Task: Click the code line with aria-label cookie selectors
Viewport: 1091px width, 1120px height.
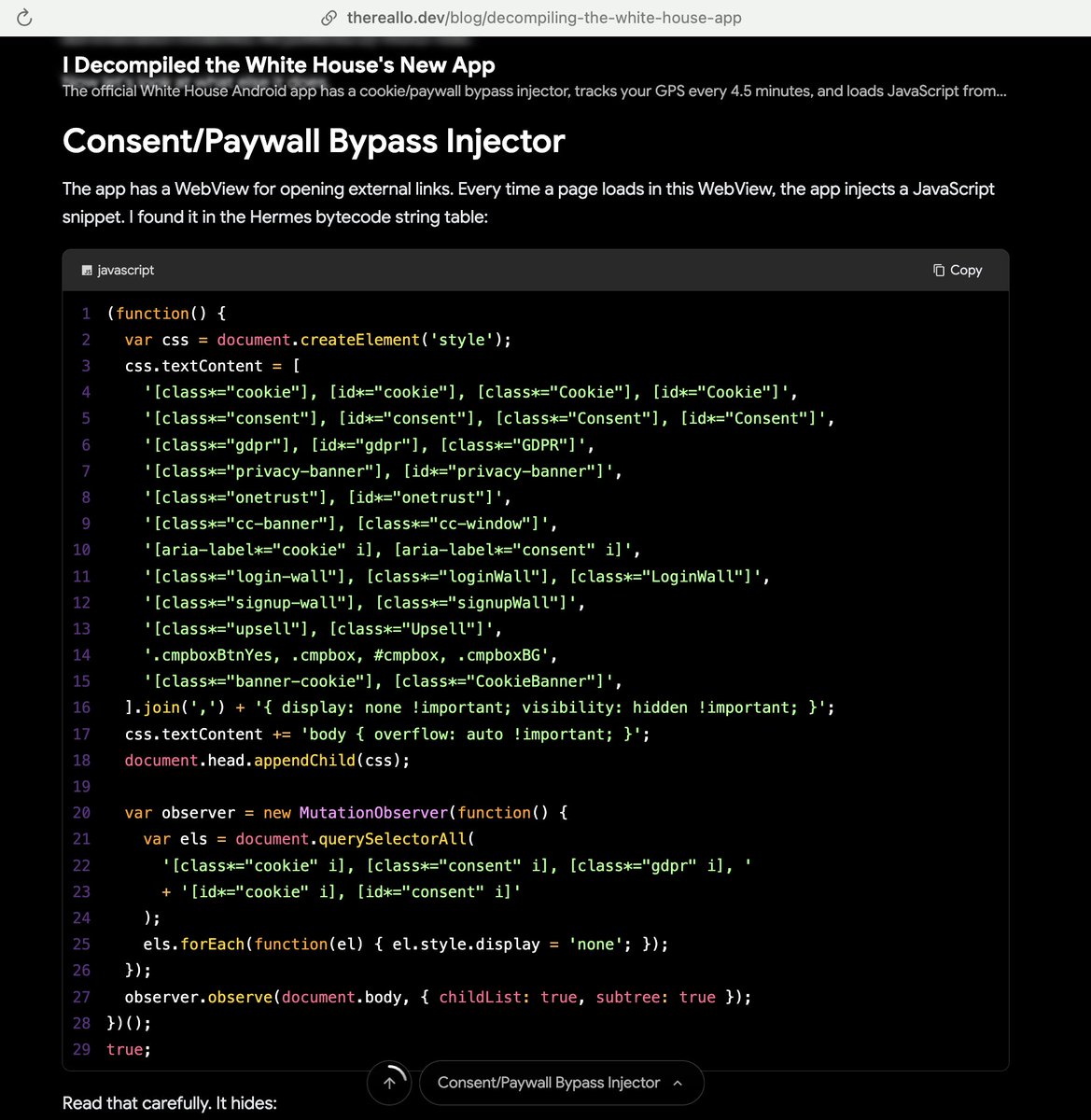Action: tap(392, 550)
